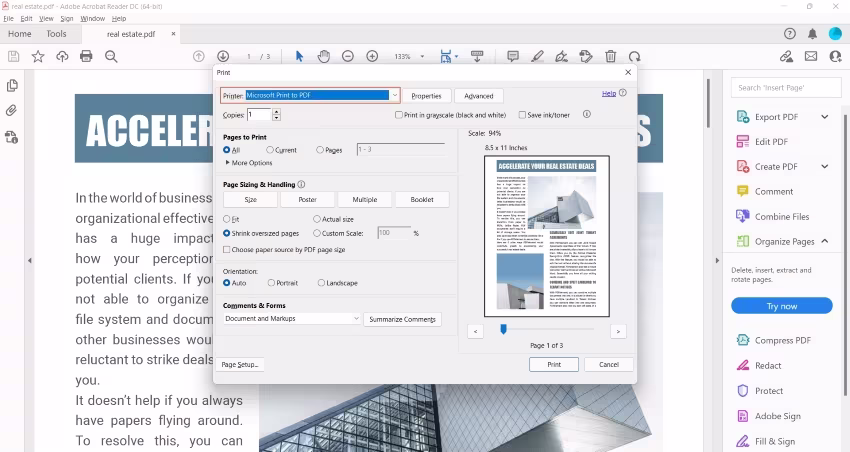Viewport: 850px width, 452px height.
Task: Open the Sign menu
Action: 67,18
